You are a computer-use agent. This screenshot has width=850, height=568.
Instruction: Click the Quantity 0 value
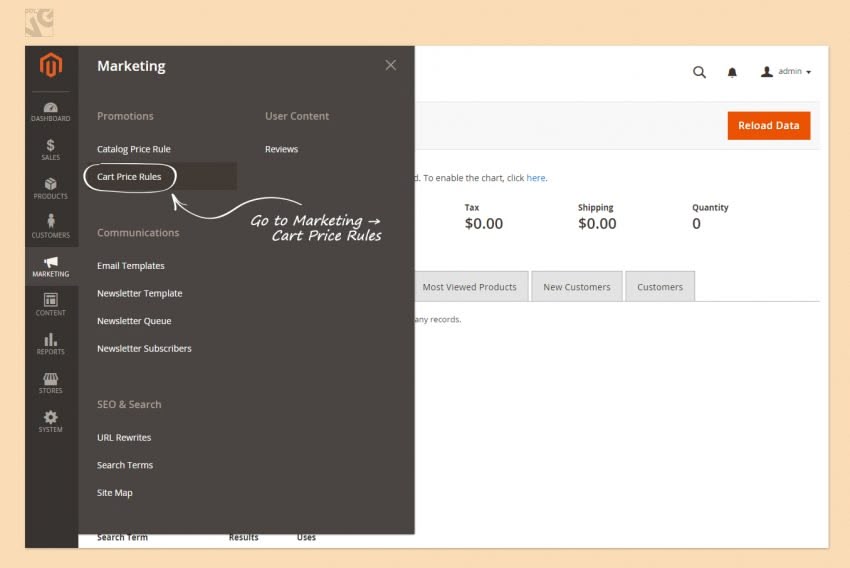pyautogui.click(x=697, y=223)
